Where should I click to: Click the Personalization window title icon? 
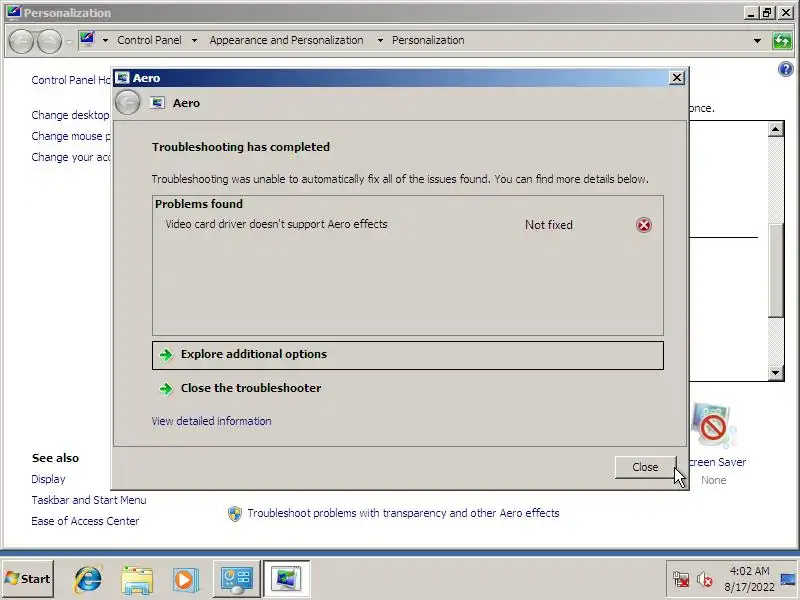tap(14, 11)
